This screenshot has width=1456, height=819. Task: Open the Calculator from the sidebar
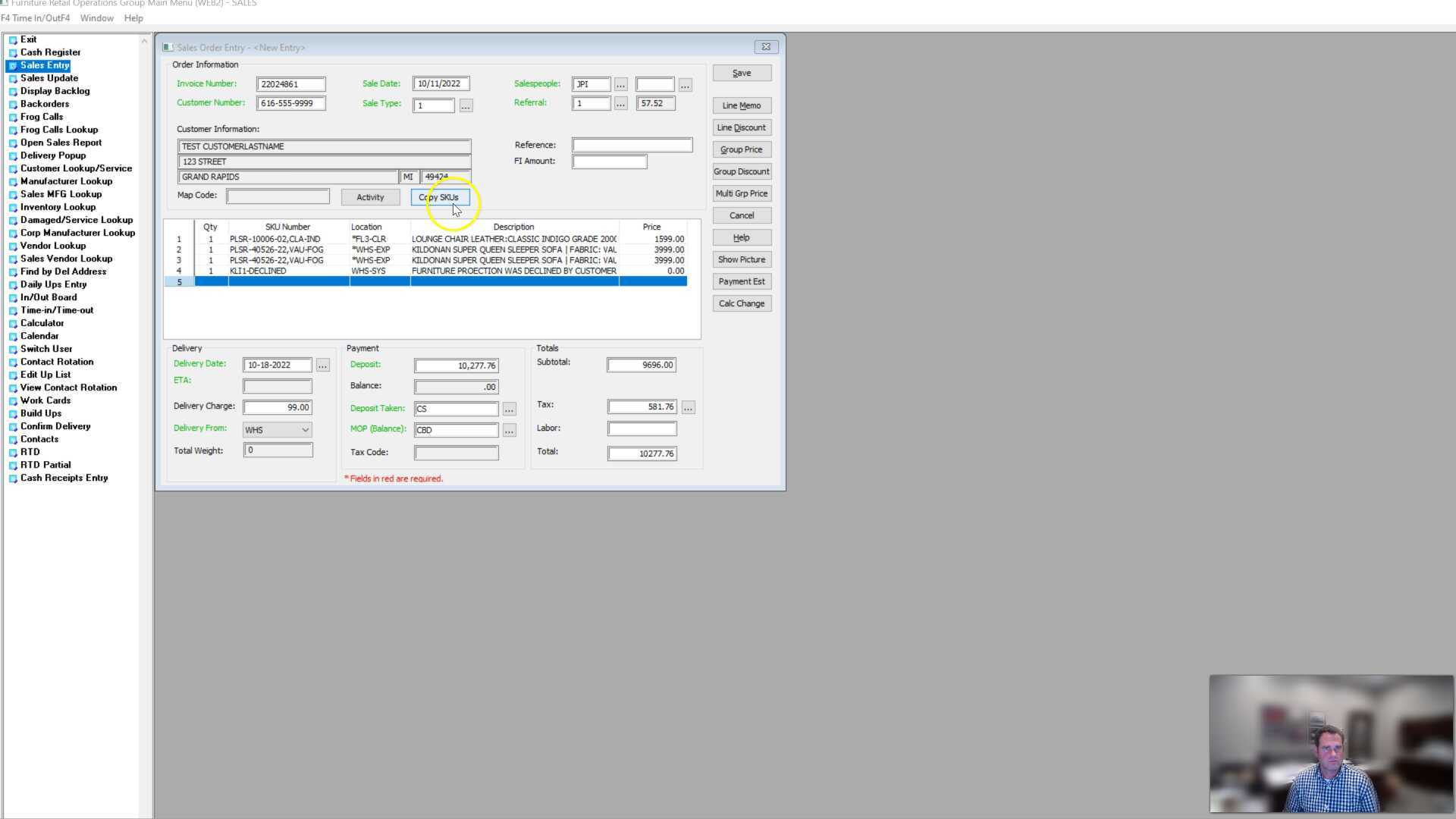click(42, 322)
